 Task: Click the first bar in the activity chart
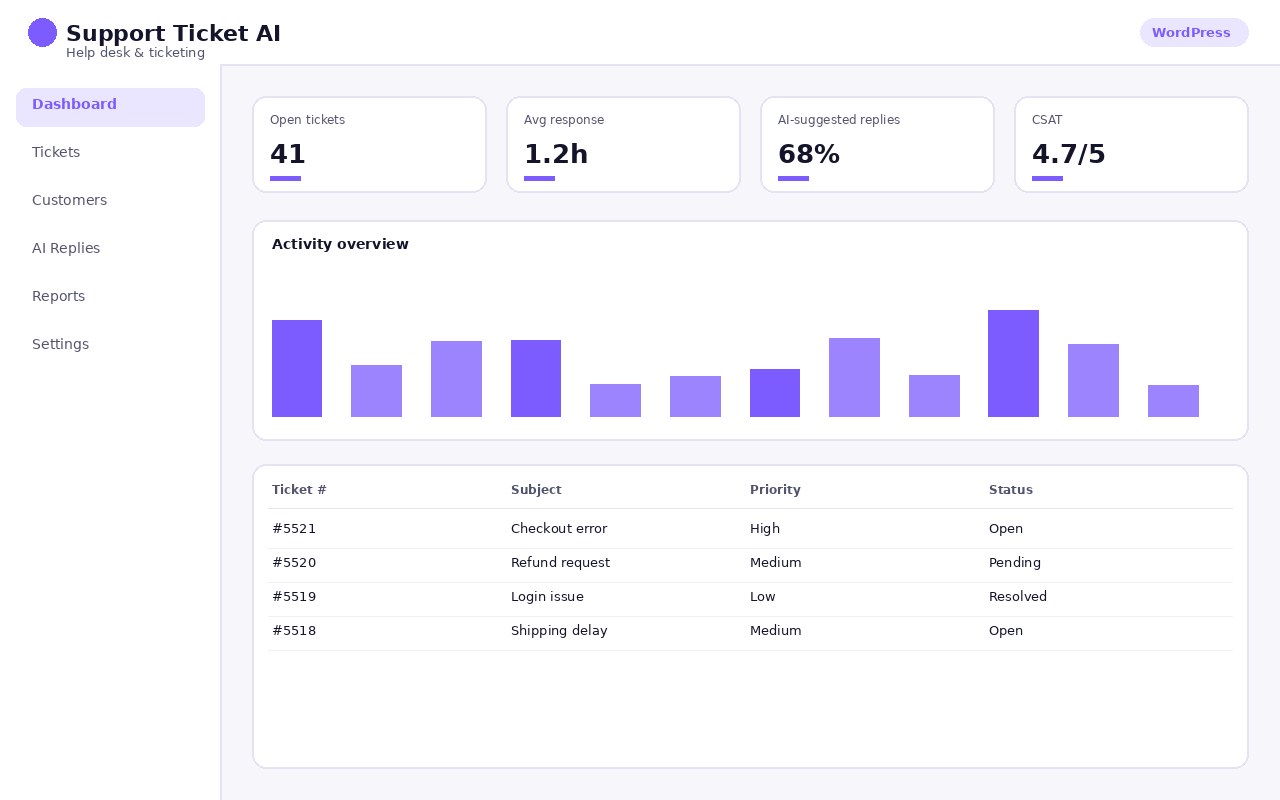(297, 368)
